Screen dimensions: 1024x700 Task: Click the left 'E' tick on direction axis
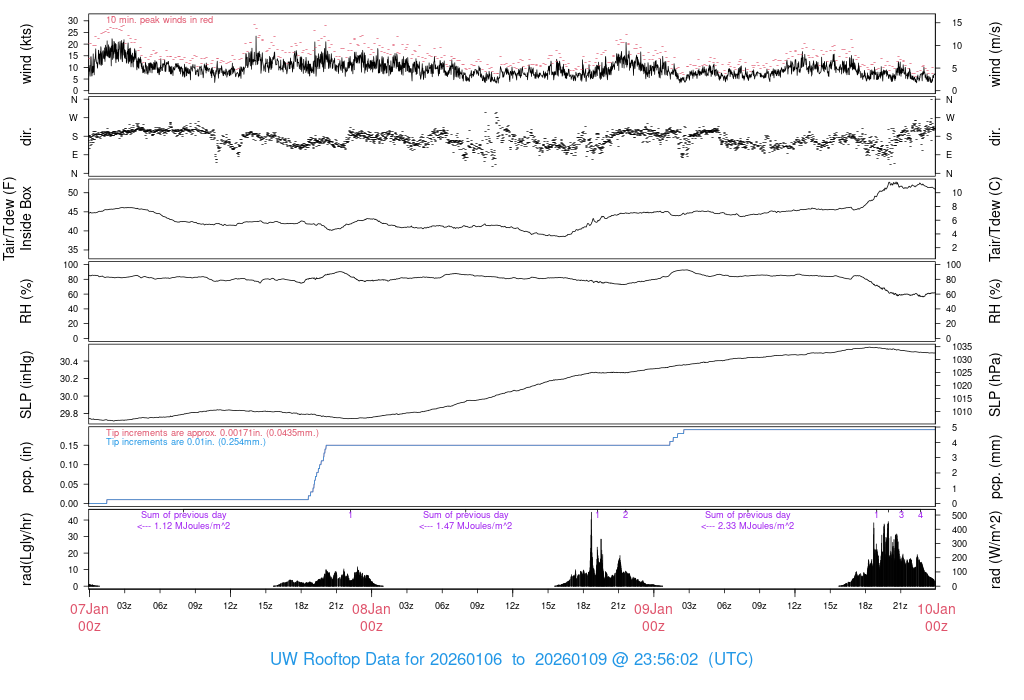click(x=75, y=155)
